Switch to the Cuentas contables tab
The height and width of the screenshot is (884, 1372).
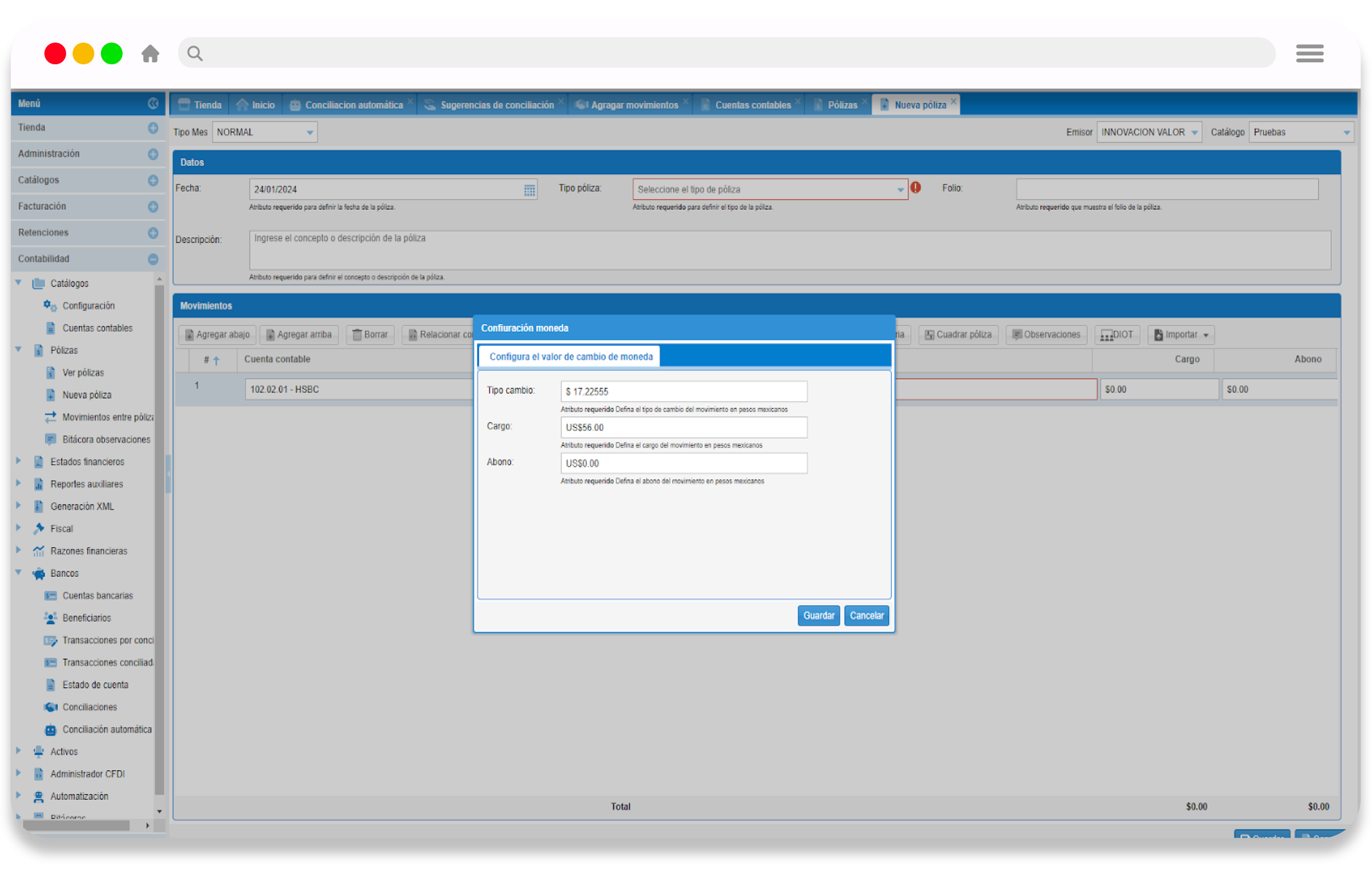752,105
